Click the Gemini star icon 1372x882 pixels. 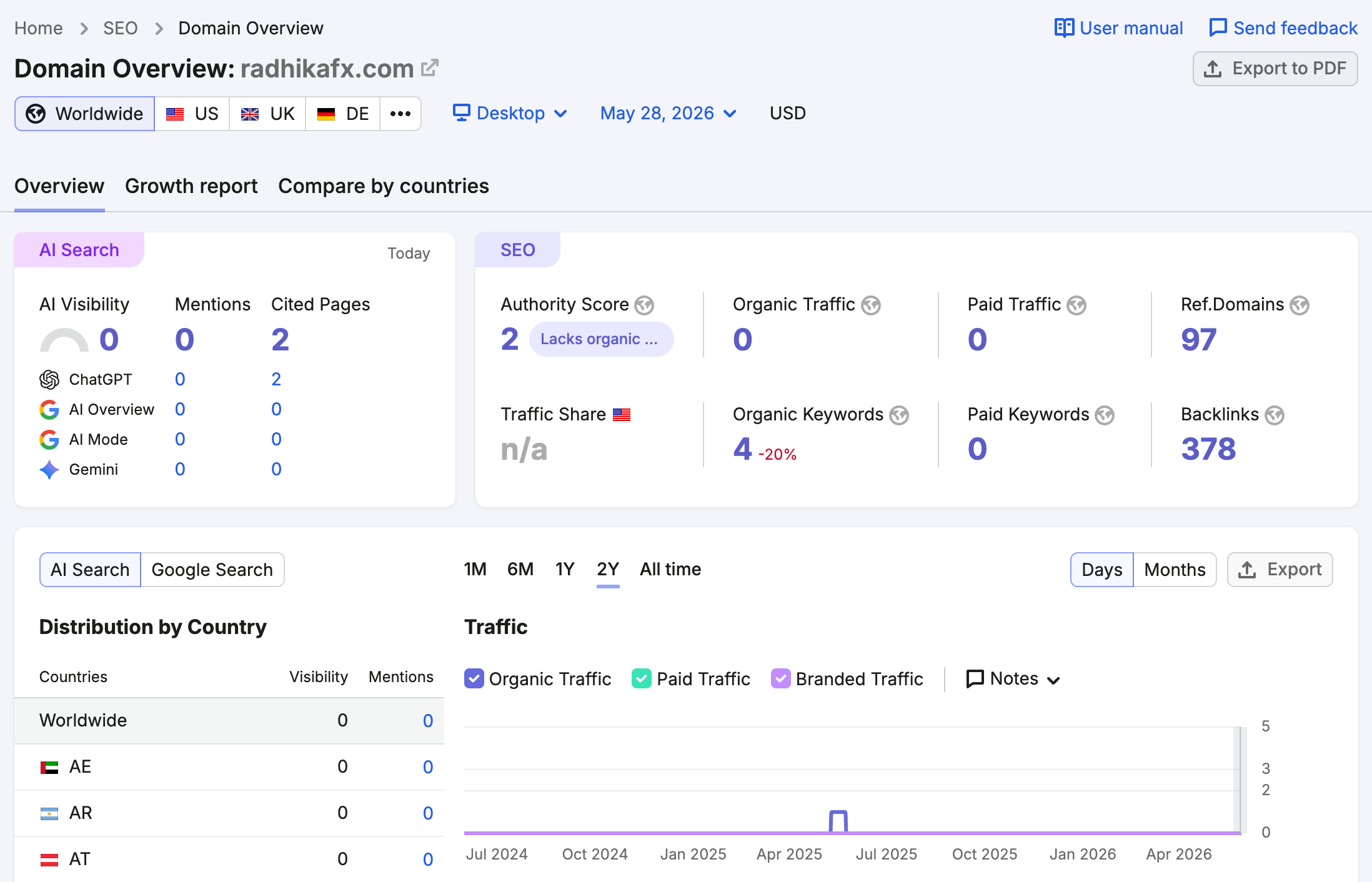[x=49, y=470]
